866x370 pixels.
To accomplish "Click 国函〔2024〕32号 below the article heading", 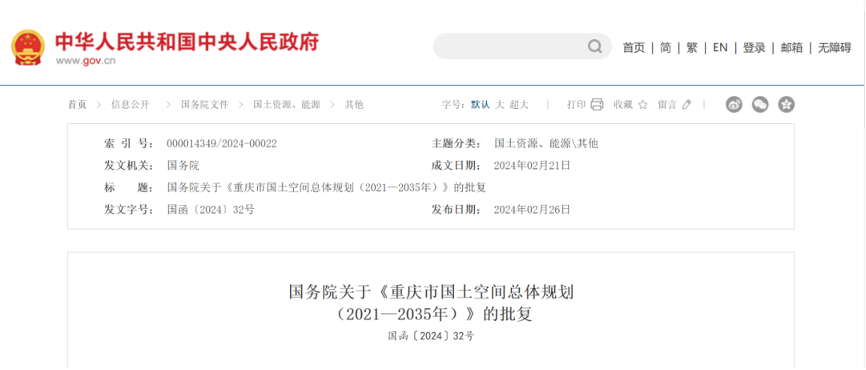I will pos(431,336).
